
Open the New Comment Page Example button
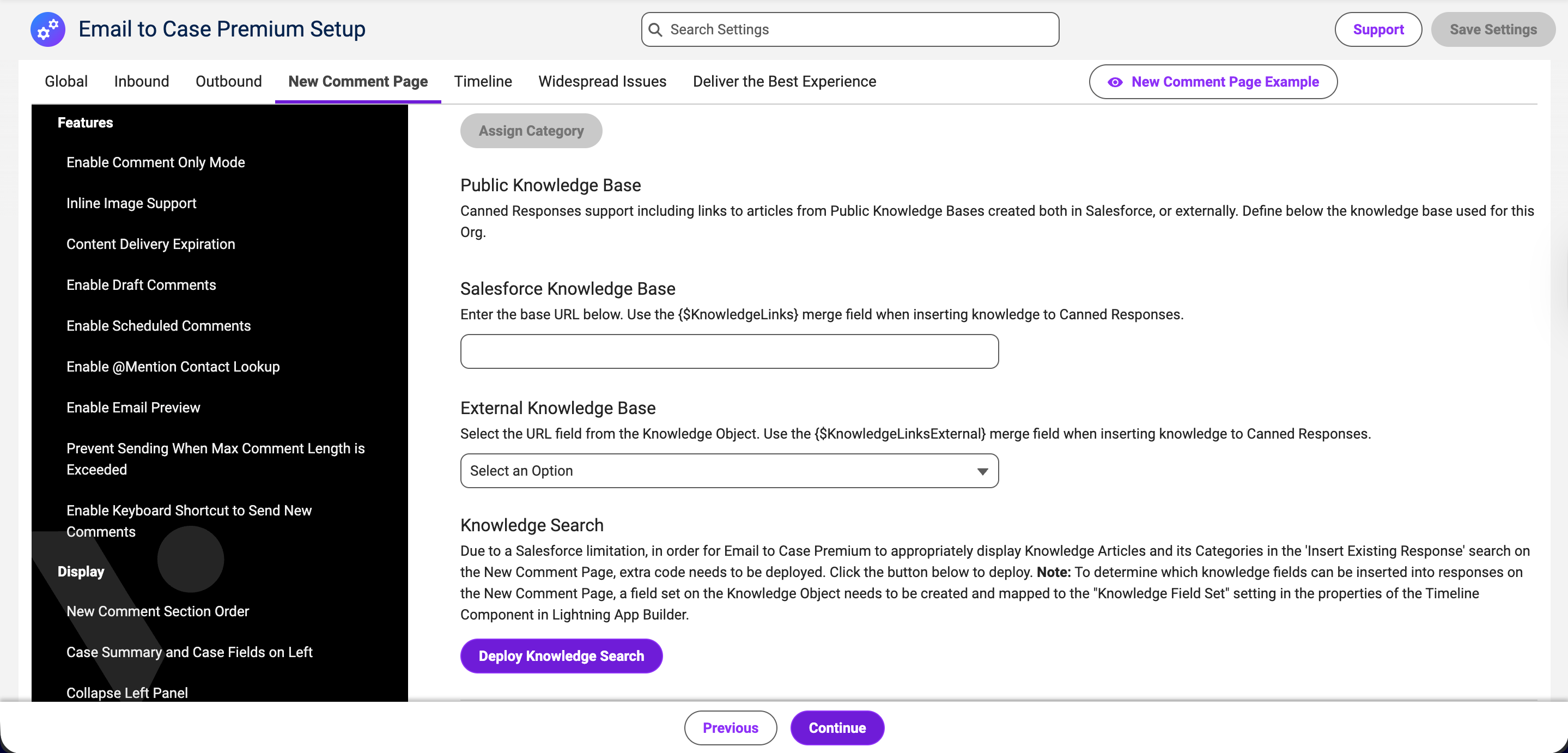[x=1213, y=82]
